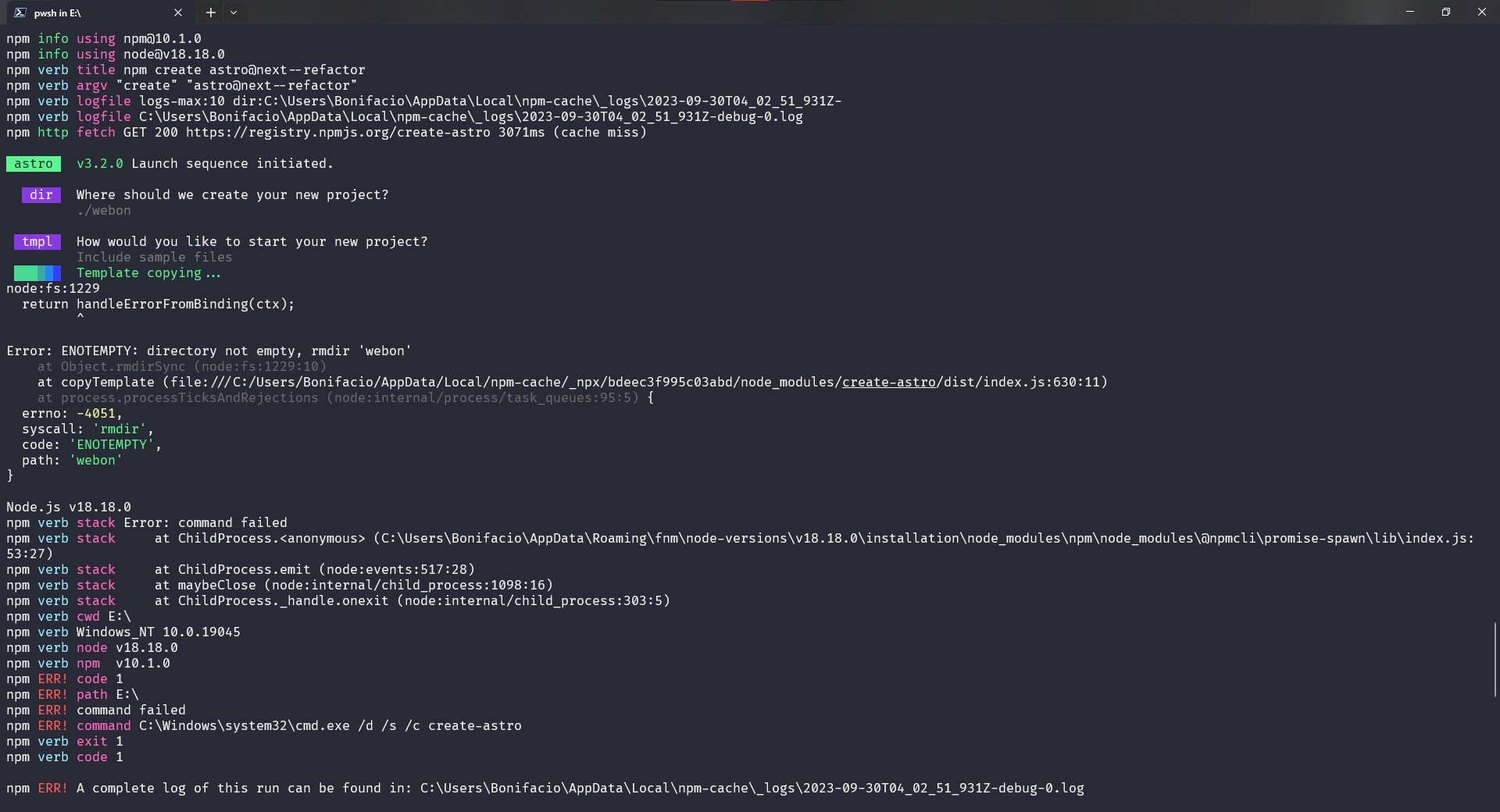Screen dimensions: 1500x812
Task: Open the create-astro underlined link
Action: (x=888, y=382)
